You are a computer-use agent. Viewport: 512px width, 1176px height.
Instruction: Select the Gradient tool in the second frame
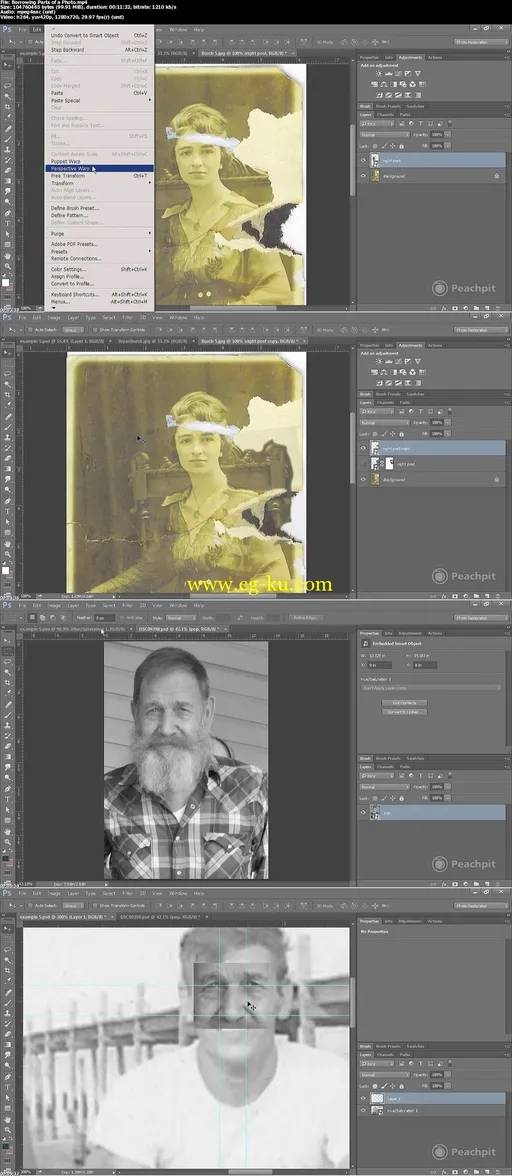(7, 469)
